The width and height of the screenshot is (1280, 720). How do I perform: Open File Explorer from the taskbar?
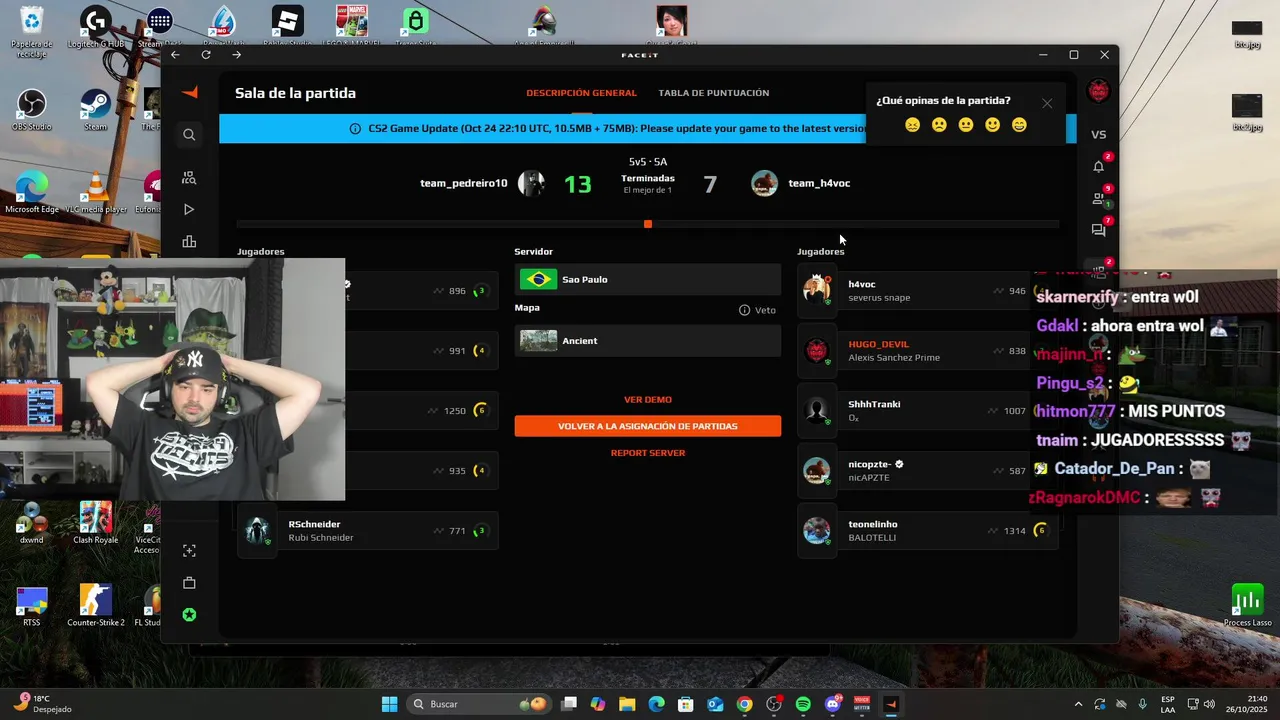[x=627, y=704]
